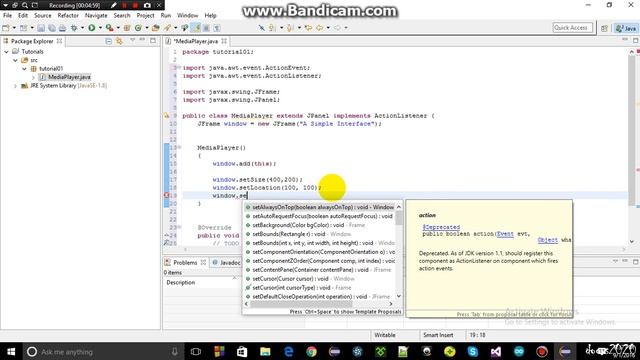The width and height of the screenshot is (640, 360).
Task: Click the Run External Tools icon
Action: (109, 28)
